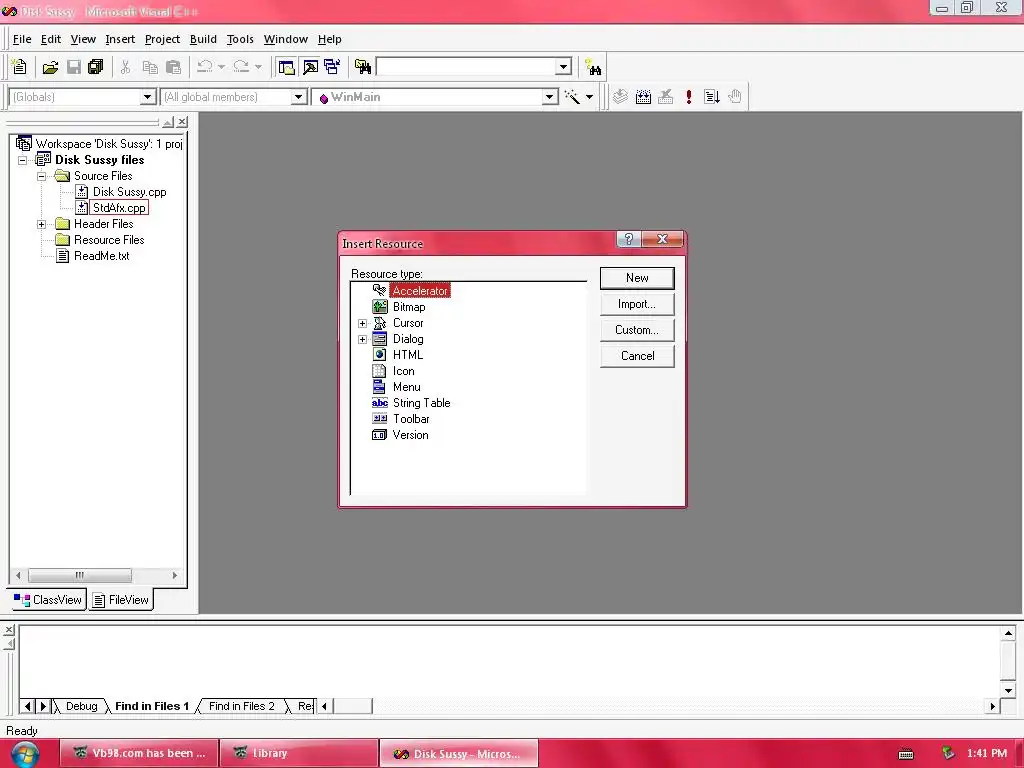Open the File menu
Viewport: 1024px width, 768px height.
22,39
